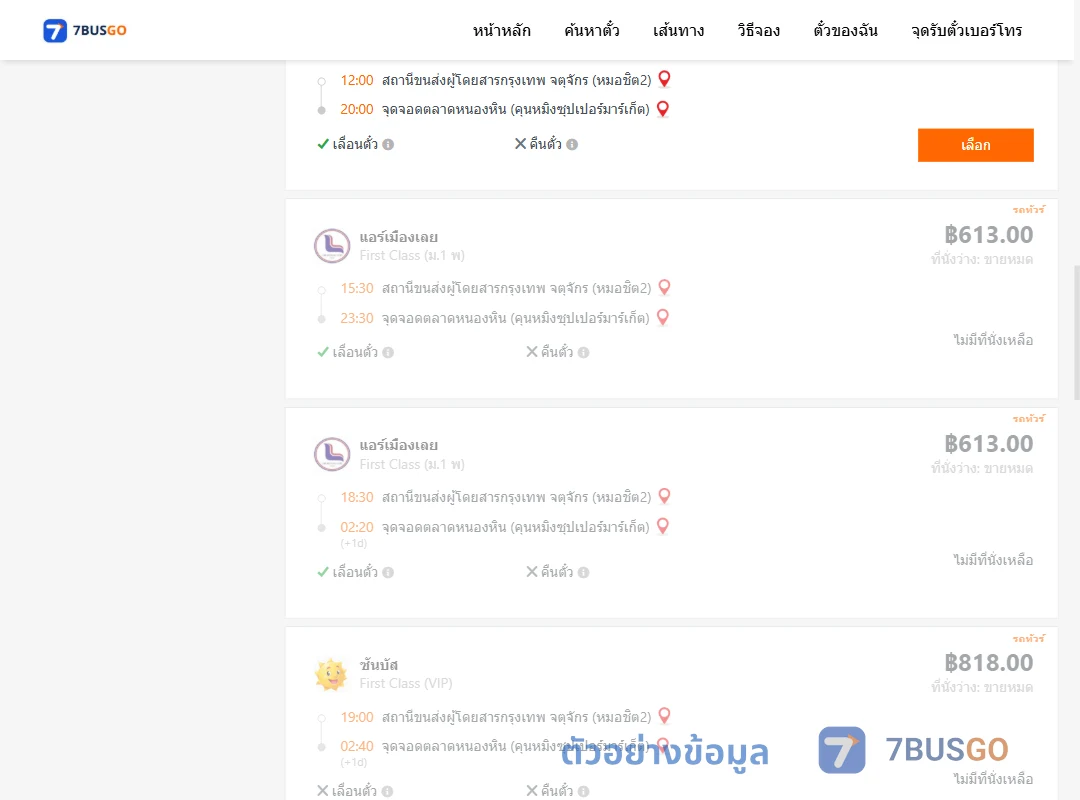Click ซันบัส operator name

point(379,665)
